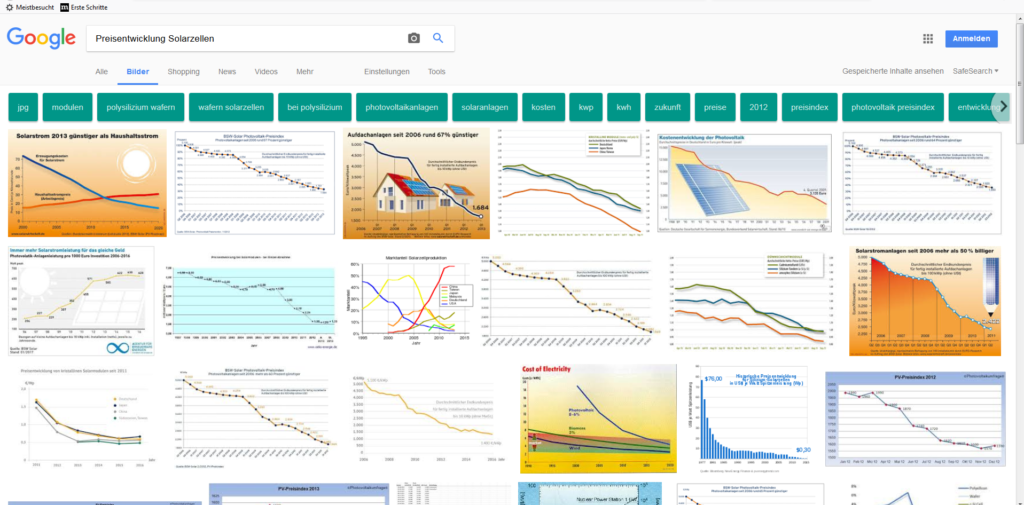Expand the SafeSearch dropdown

976,71
